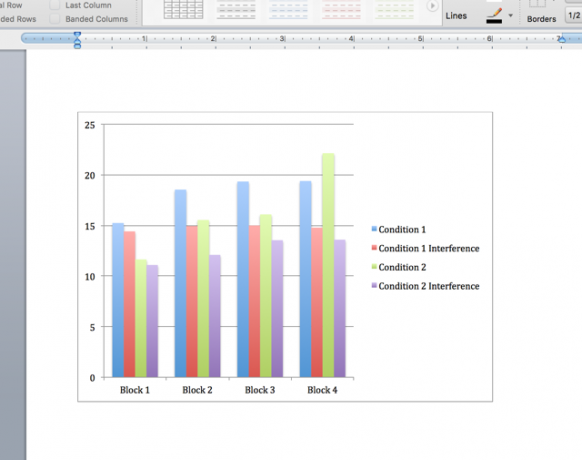Click the right indent marker on ruler
Image resolution: width=582 pixels, height=460 pixels.
(562, 39)
